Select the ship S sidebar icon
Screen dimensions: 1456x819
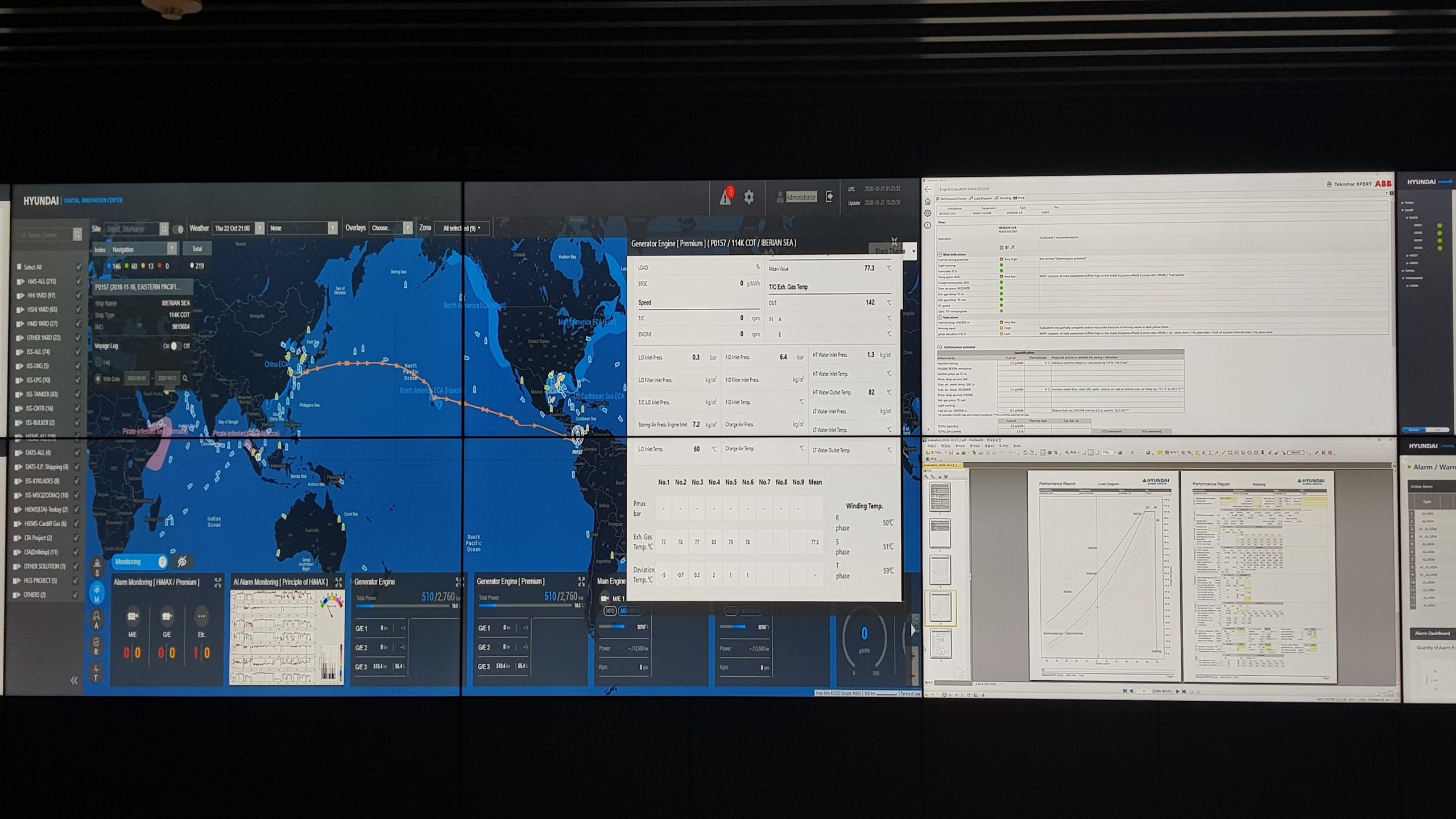[x=97, y=567]
